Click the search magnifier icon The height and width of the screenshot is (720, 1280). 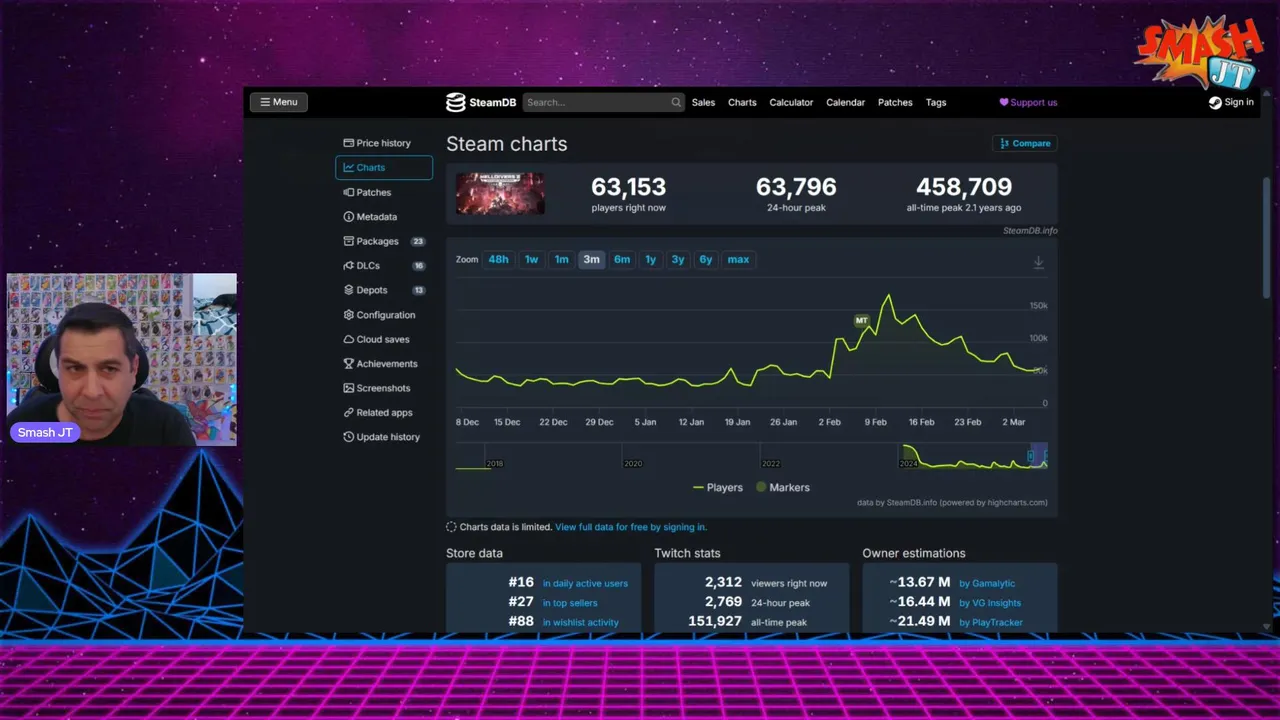(676, 102)
